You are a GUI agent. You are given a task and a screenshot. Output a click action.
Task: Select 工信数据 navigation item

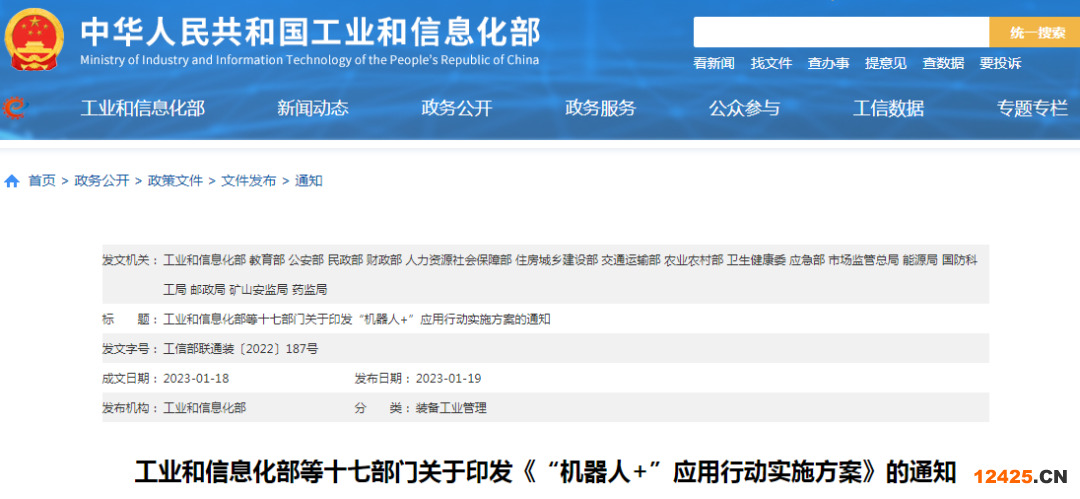coord(889,108)
